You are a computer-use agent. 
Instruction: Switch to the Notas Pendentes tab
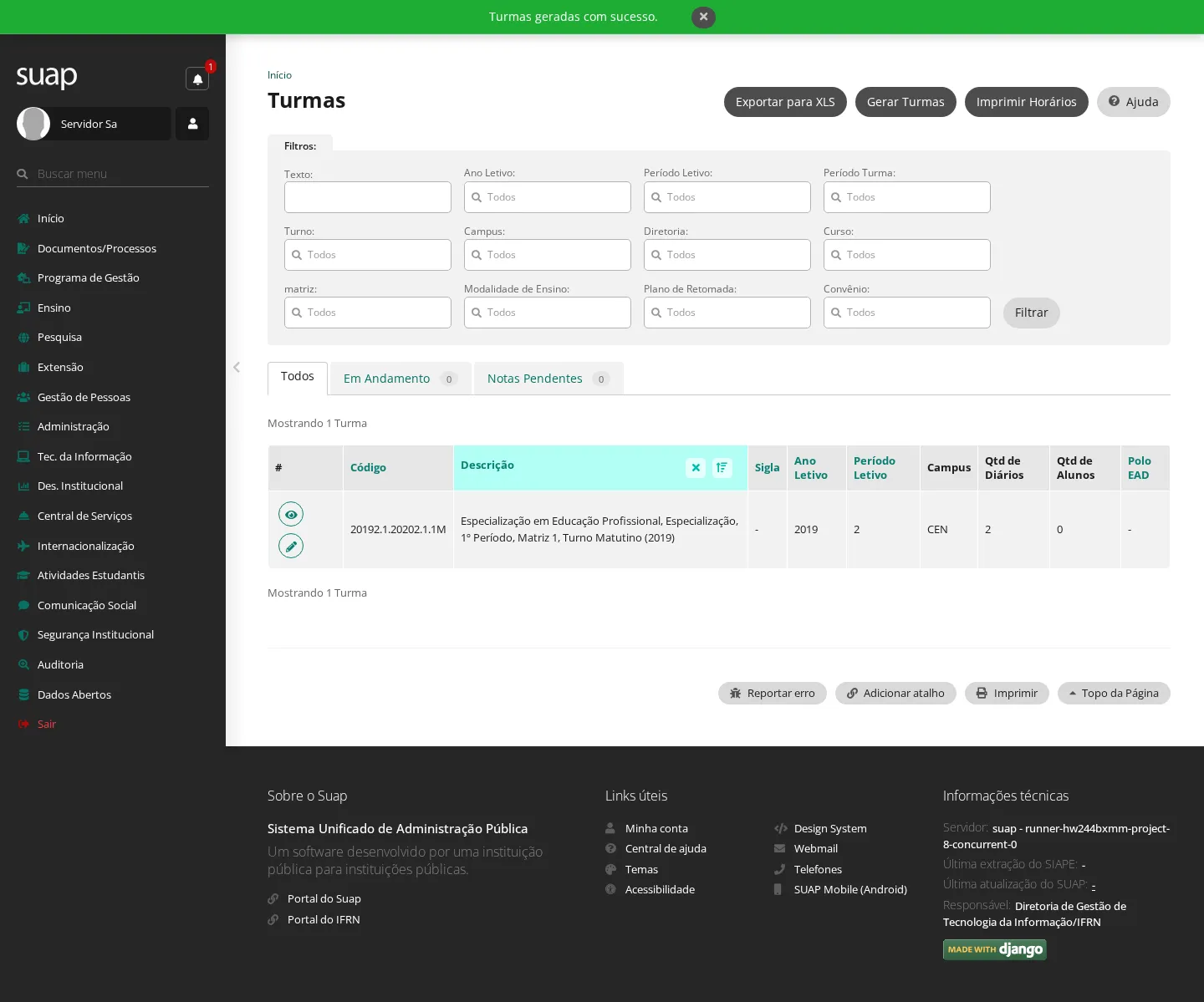pyautogui.click(x=548, y=379)
